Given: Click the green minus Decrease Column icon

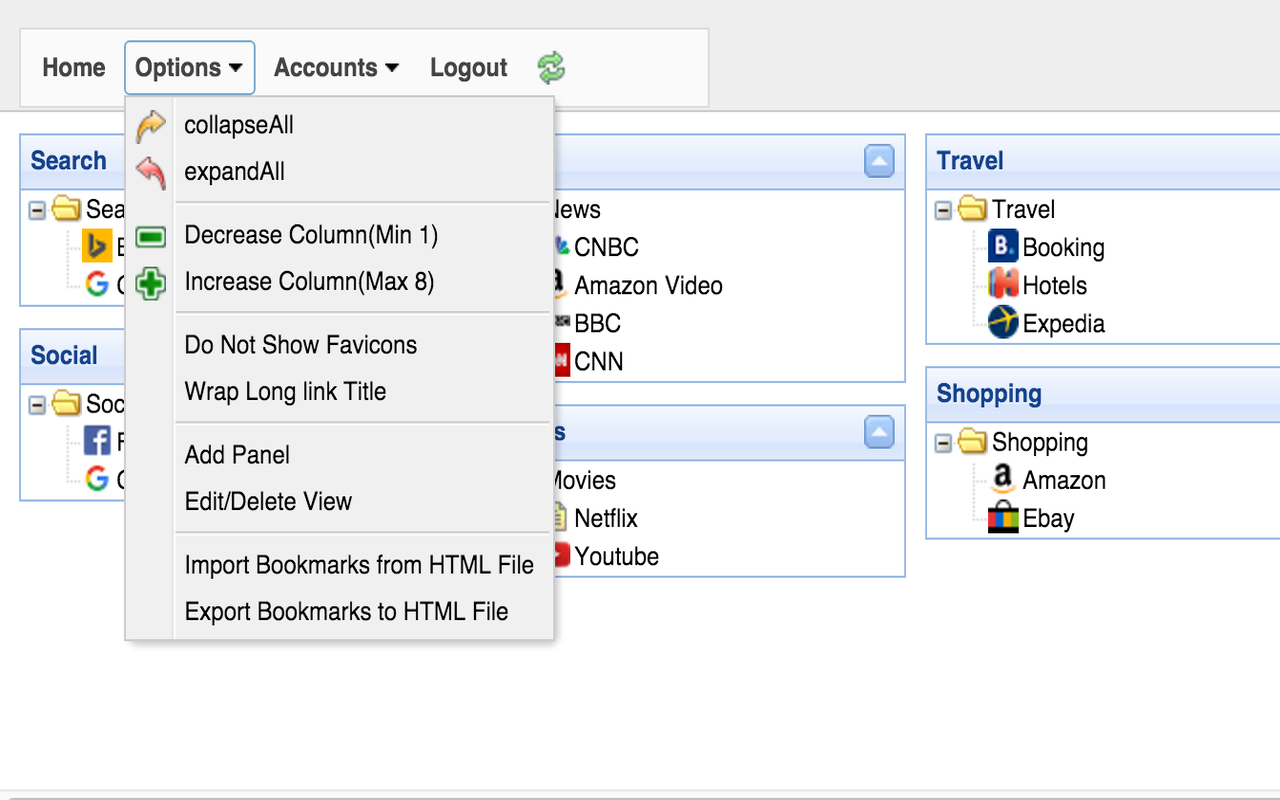Looking at the screenshot, I should [x=150, y=236].
